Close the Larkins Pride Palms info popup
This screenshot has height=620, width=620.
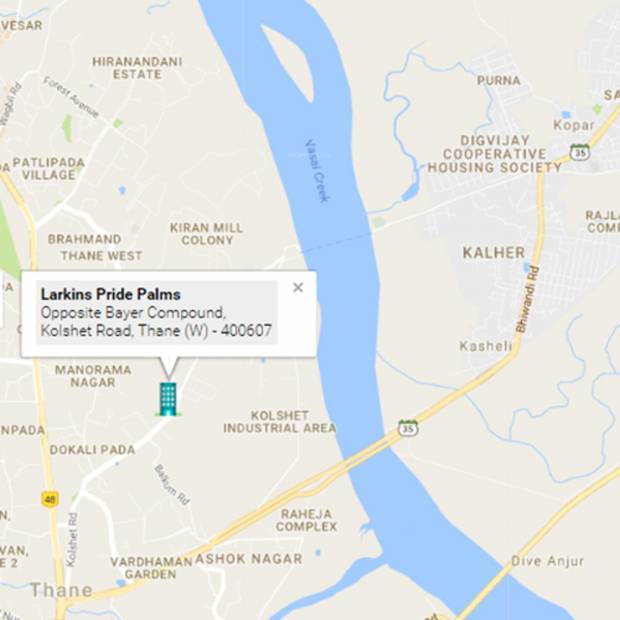tap(298, 287)
